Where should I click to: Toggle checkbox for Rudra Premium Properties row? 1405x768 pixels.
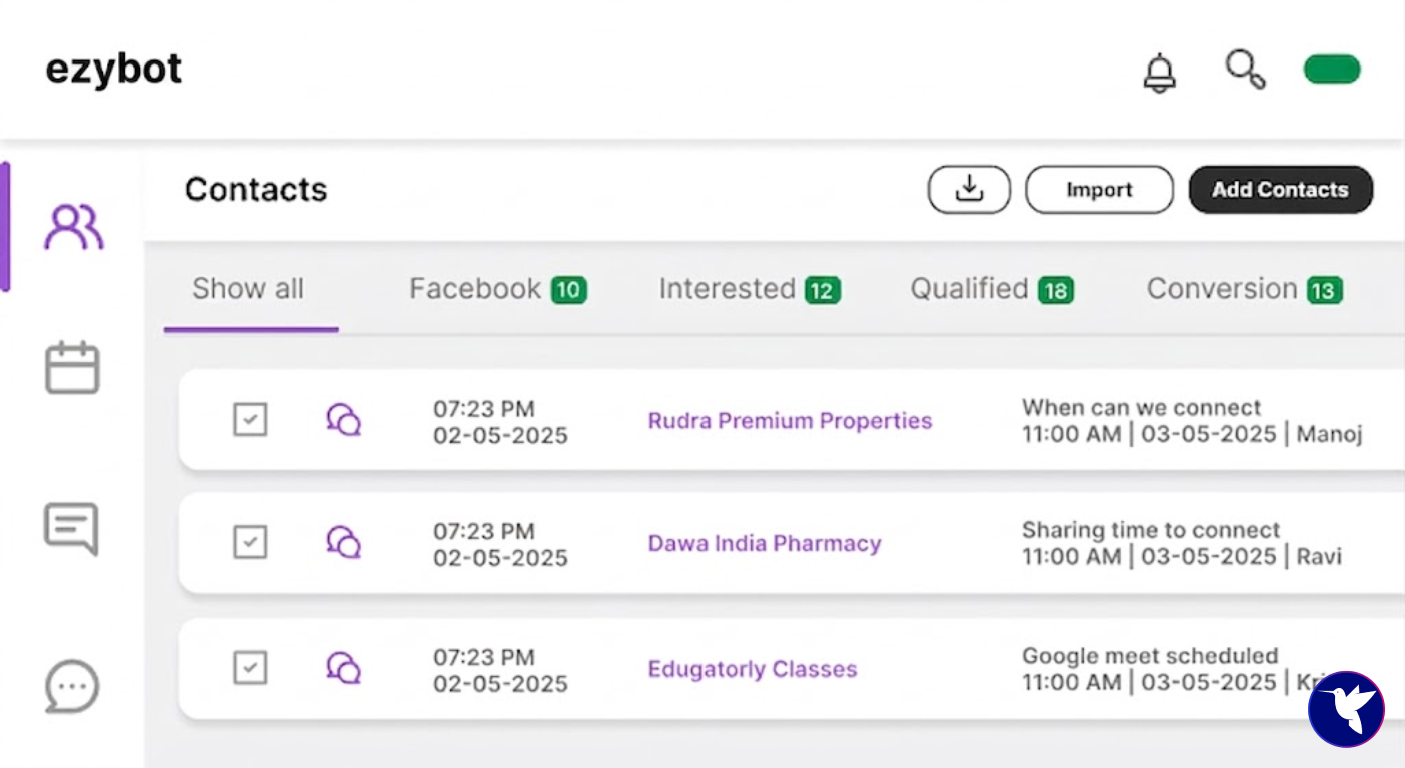tap(250, 419)
